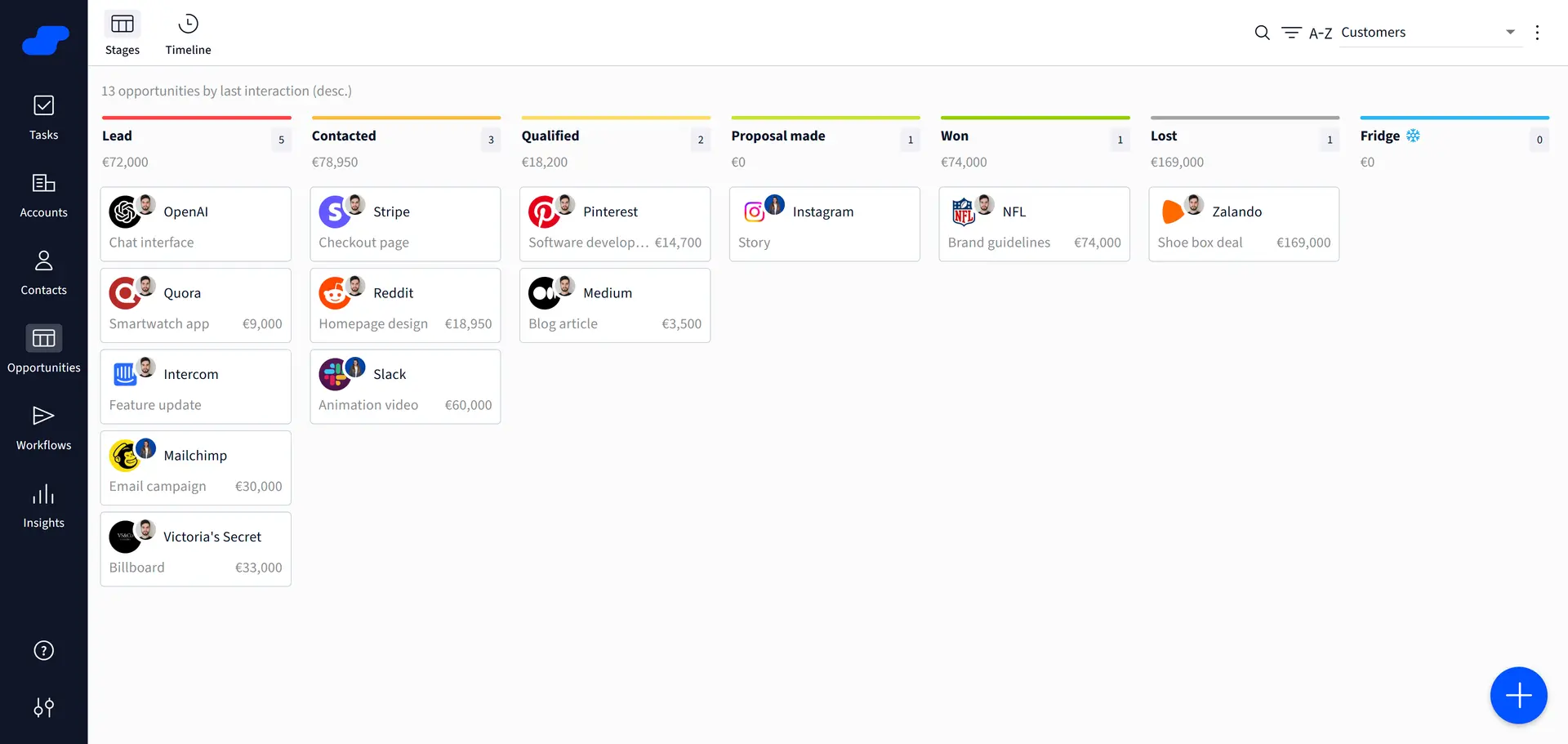Click the help question mark icon
The height and width of the screenshot is (744, 1568).
(44, 650)
